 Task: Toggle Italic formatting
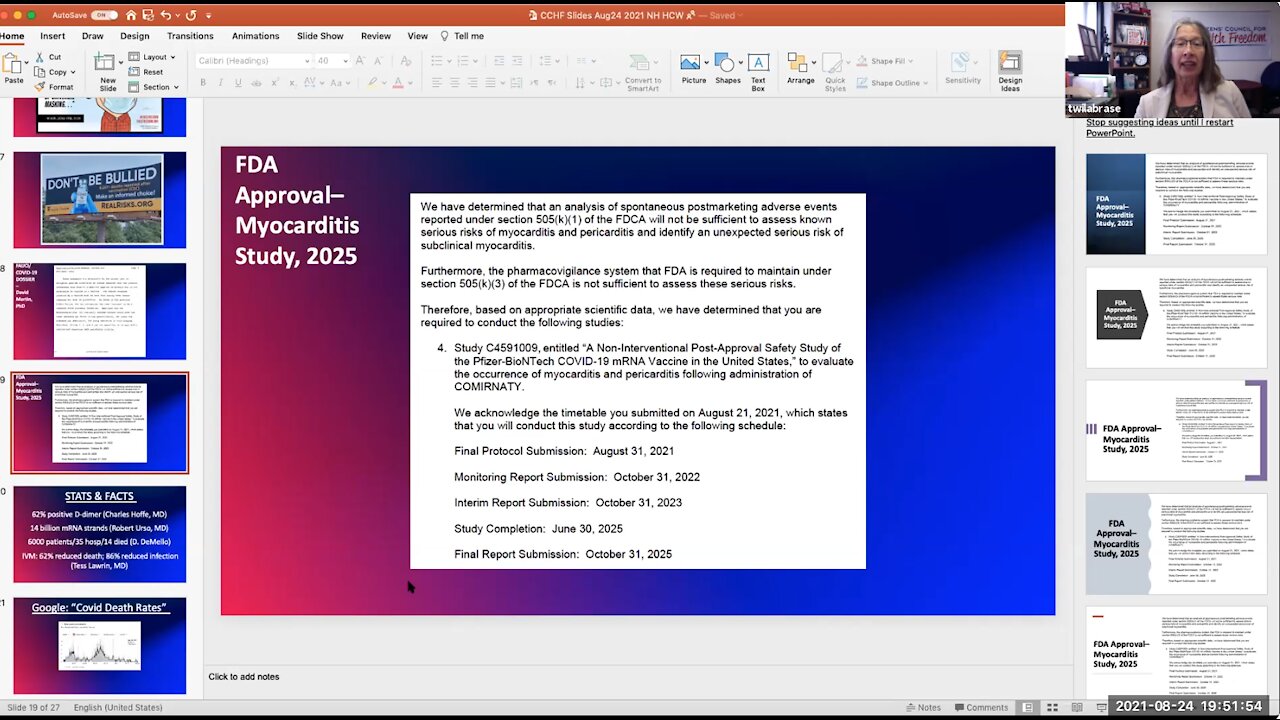click(220, 83)
